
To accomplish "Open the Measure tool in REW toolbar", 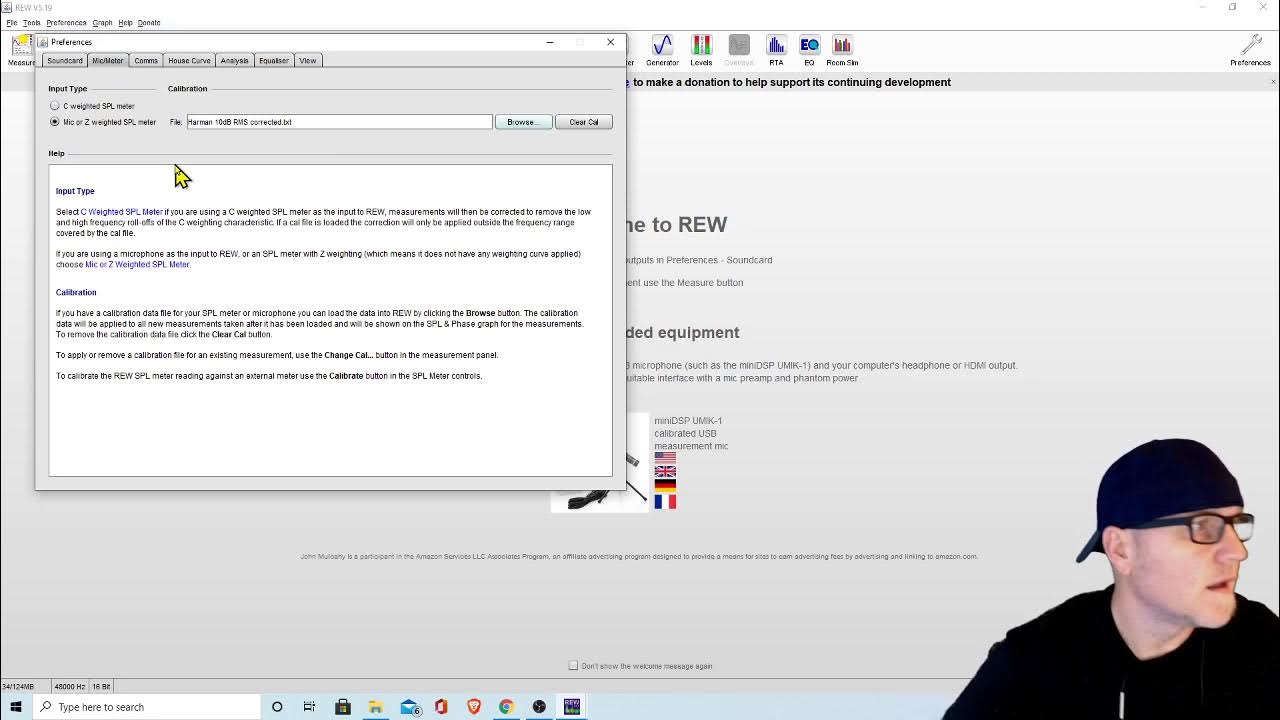I will coord(20,50).
